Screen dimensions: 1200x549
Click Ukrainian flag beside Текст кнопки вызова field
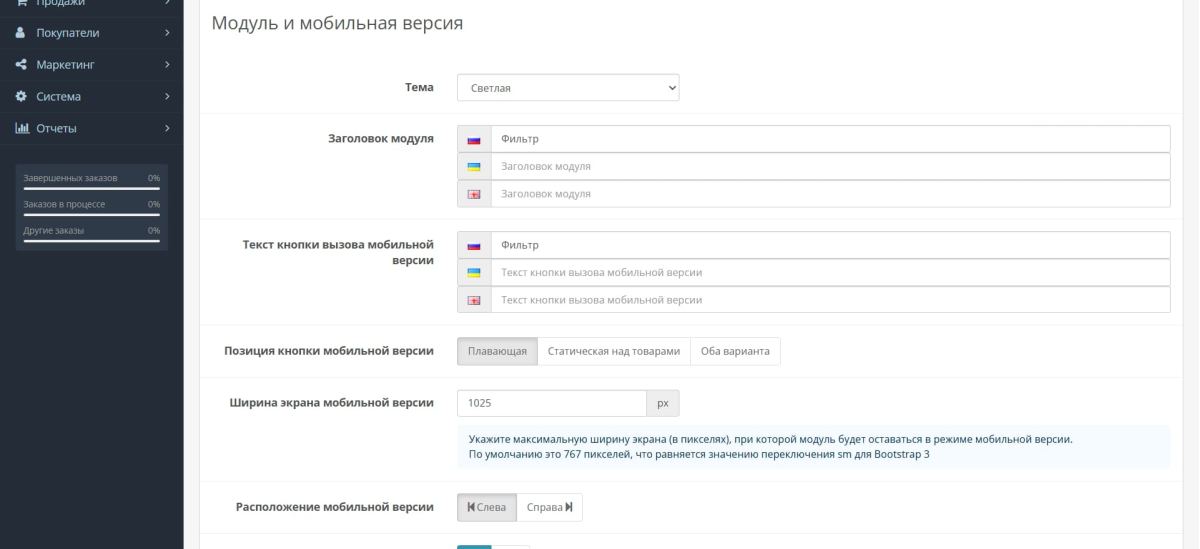tap(474, 272)
